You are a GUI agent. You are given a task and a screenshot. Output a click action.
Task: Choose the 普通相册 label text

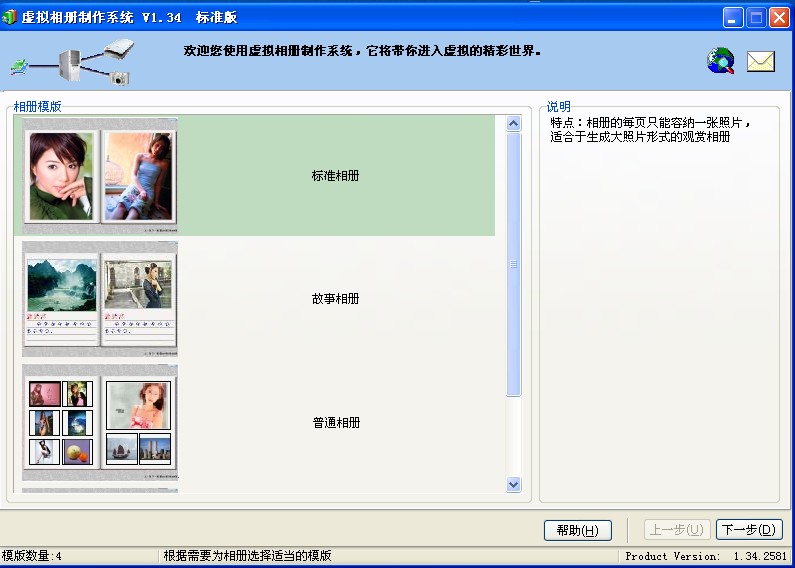335,423
